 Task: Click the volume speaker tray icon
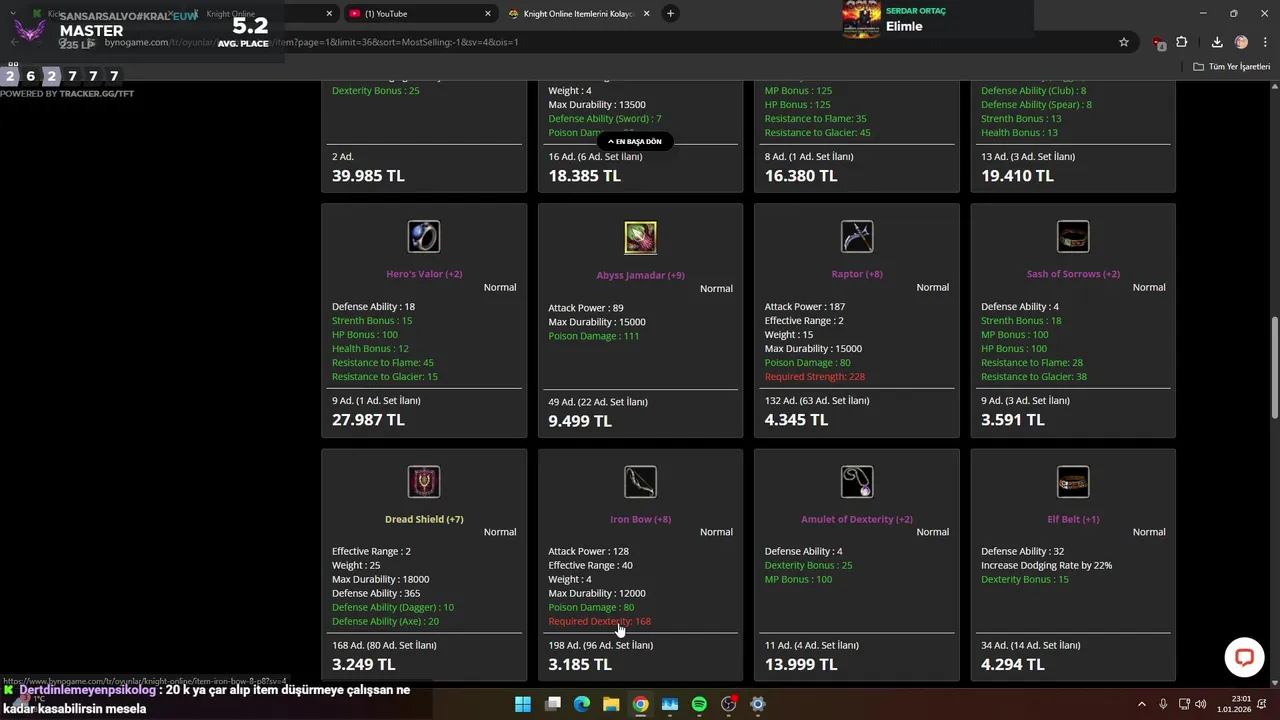1200,704
